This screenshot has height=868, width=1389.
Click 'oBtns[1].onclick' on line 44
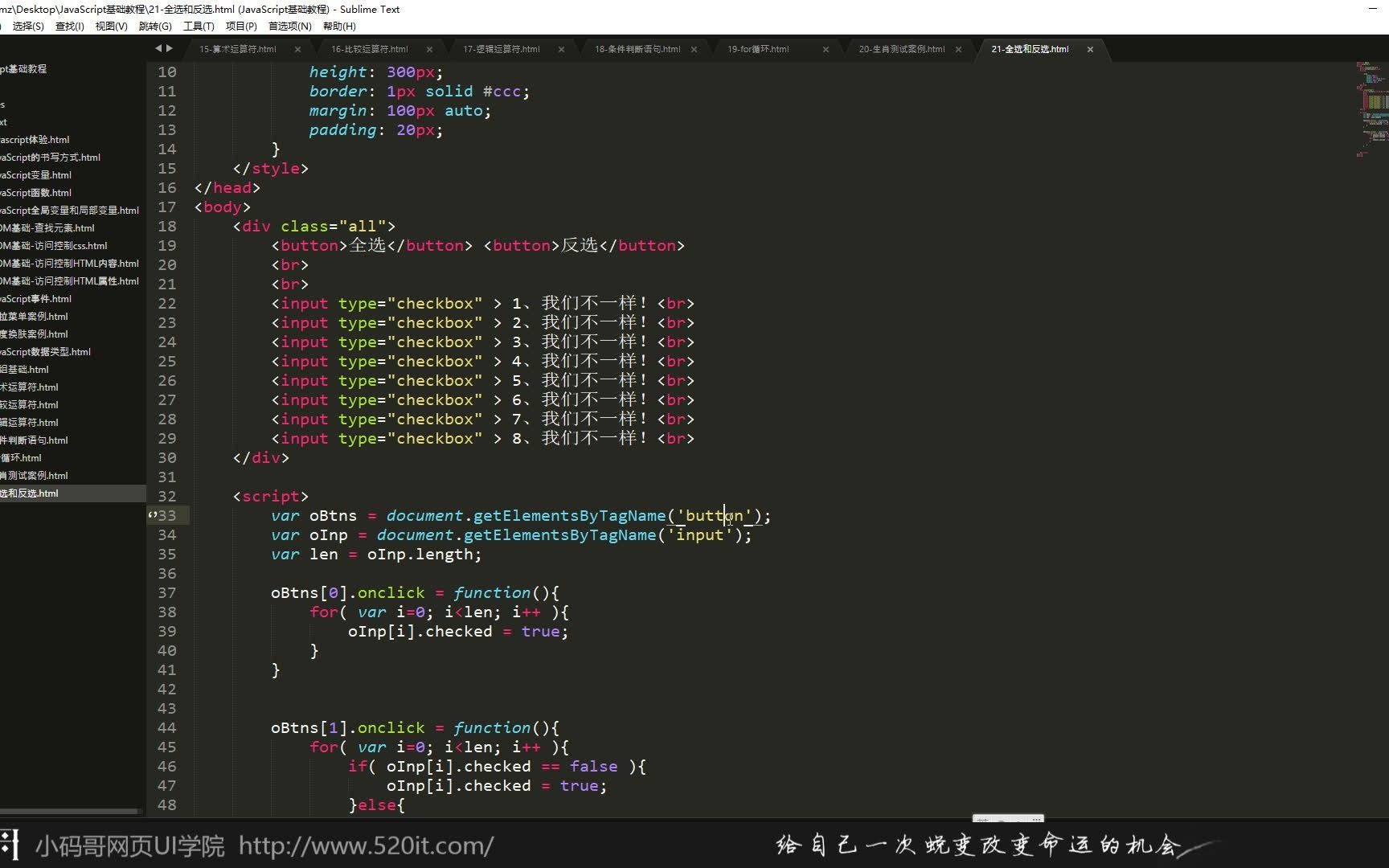point(347,727)
